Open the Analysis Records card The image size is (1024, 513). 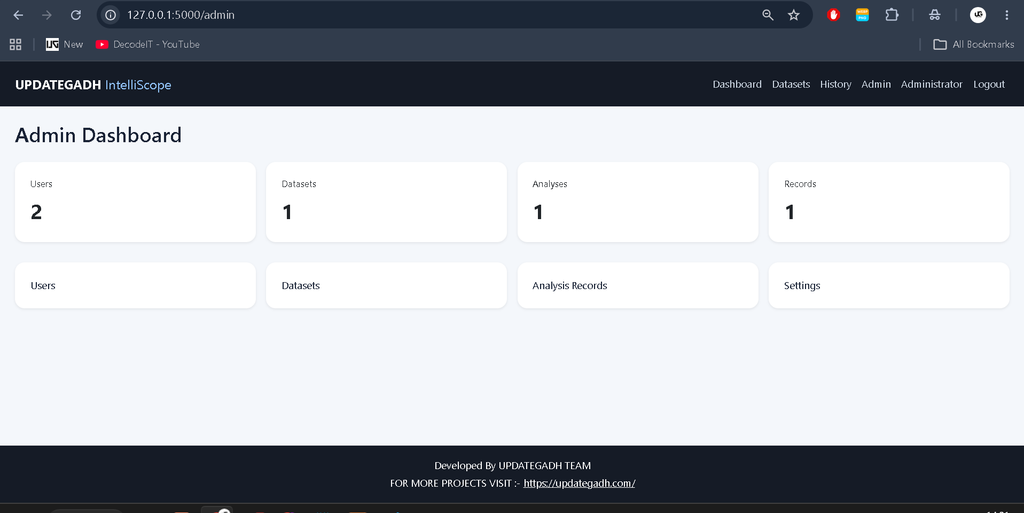[x=637, y=285]
